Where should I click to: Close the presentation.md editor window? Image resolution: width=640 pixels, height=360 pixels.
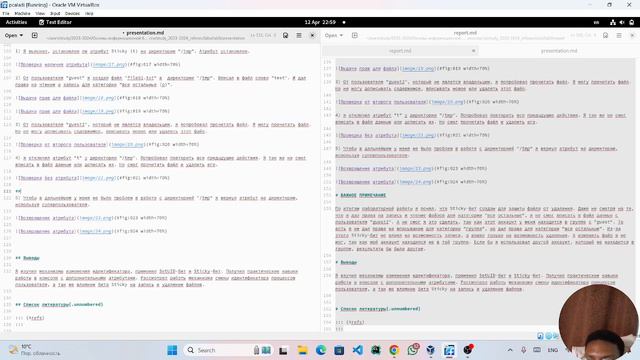point(312,36)
